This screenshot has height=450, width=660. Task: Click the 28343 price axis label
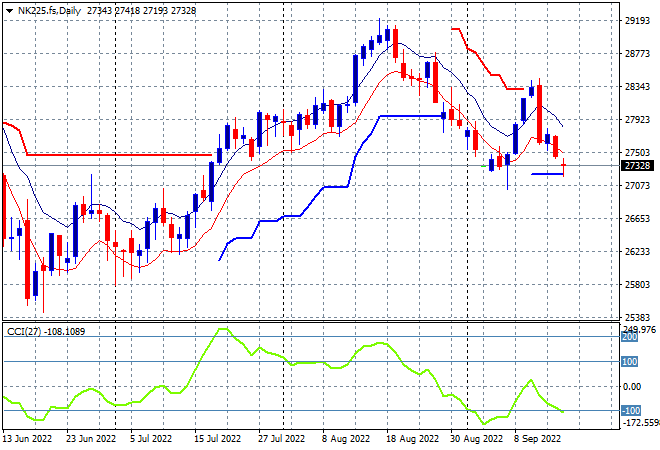click(x=637, y=87)
